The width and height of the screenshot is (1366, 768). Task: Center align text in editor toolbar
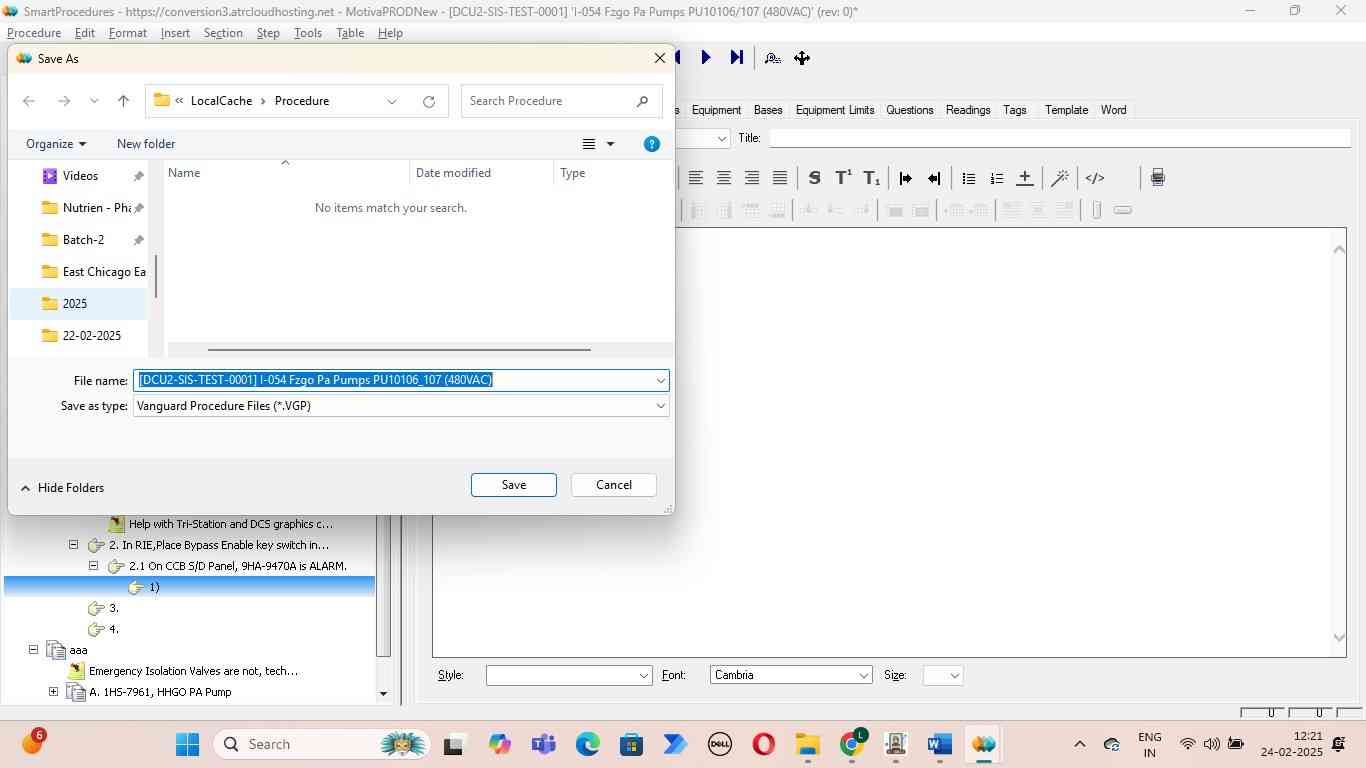click(723, 178)
